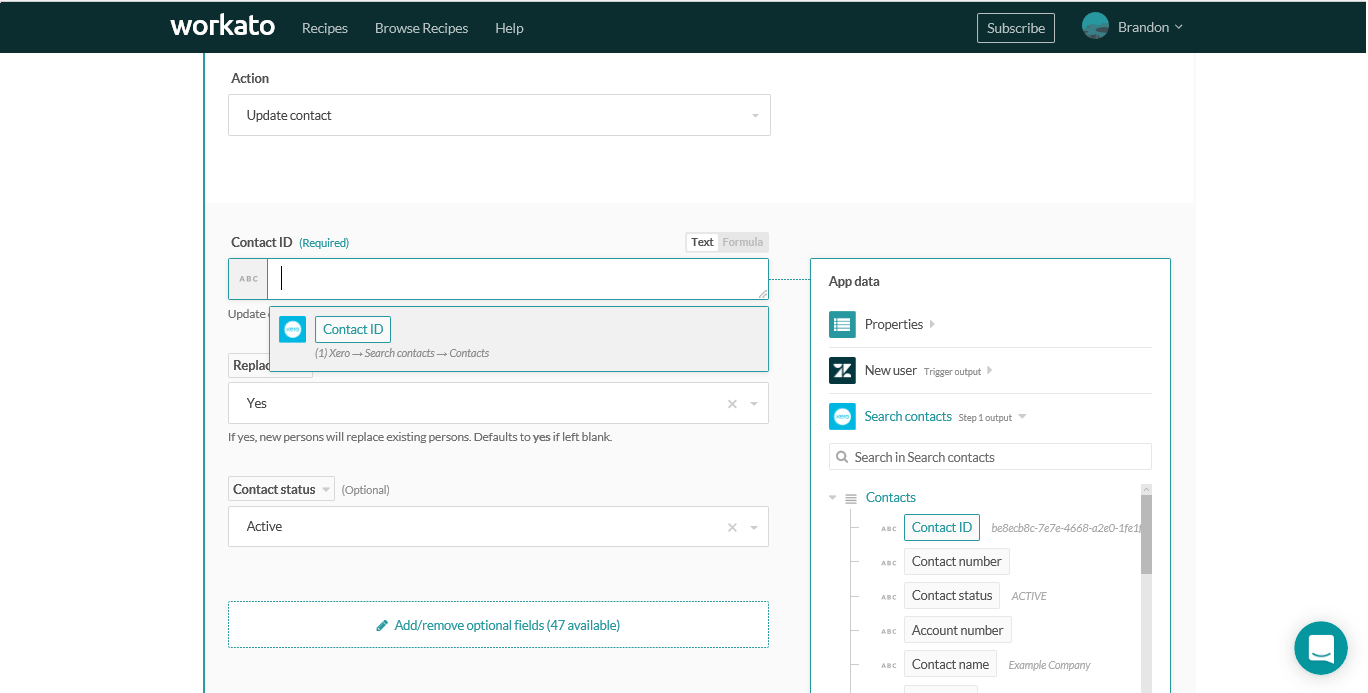1368x693 pixels.
Task: Open Recipes in the top navigation
Action: (x=325, y=28)
